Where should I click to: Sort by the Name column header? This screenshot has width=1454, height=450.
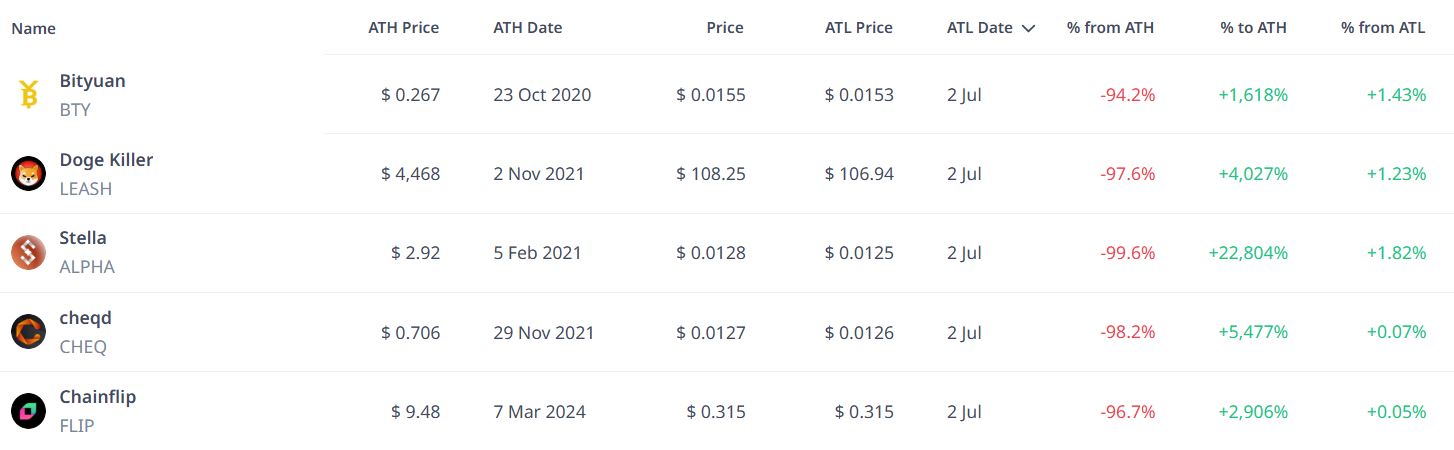click(x=33, y=28)
